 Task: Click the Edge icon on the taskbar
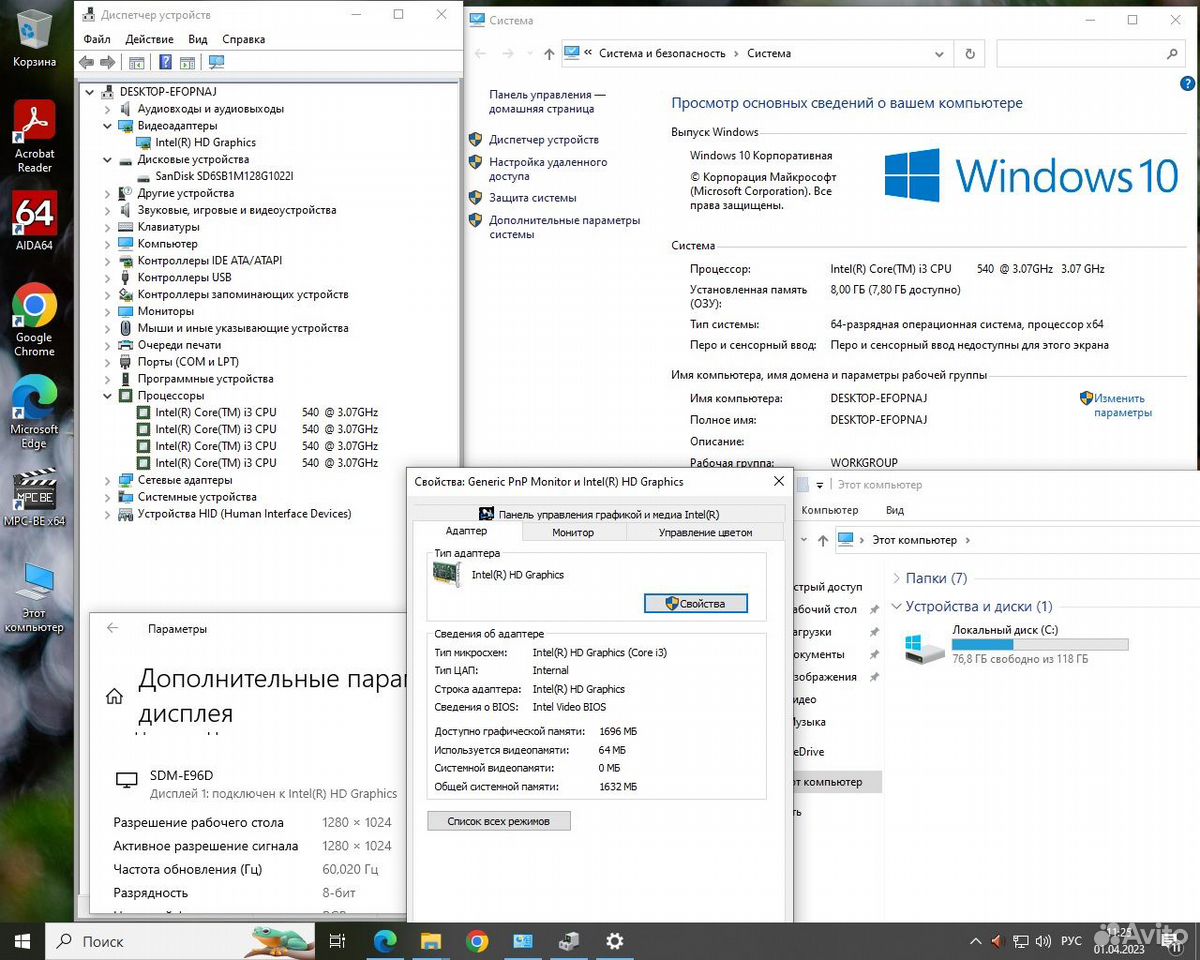385,941
